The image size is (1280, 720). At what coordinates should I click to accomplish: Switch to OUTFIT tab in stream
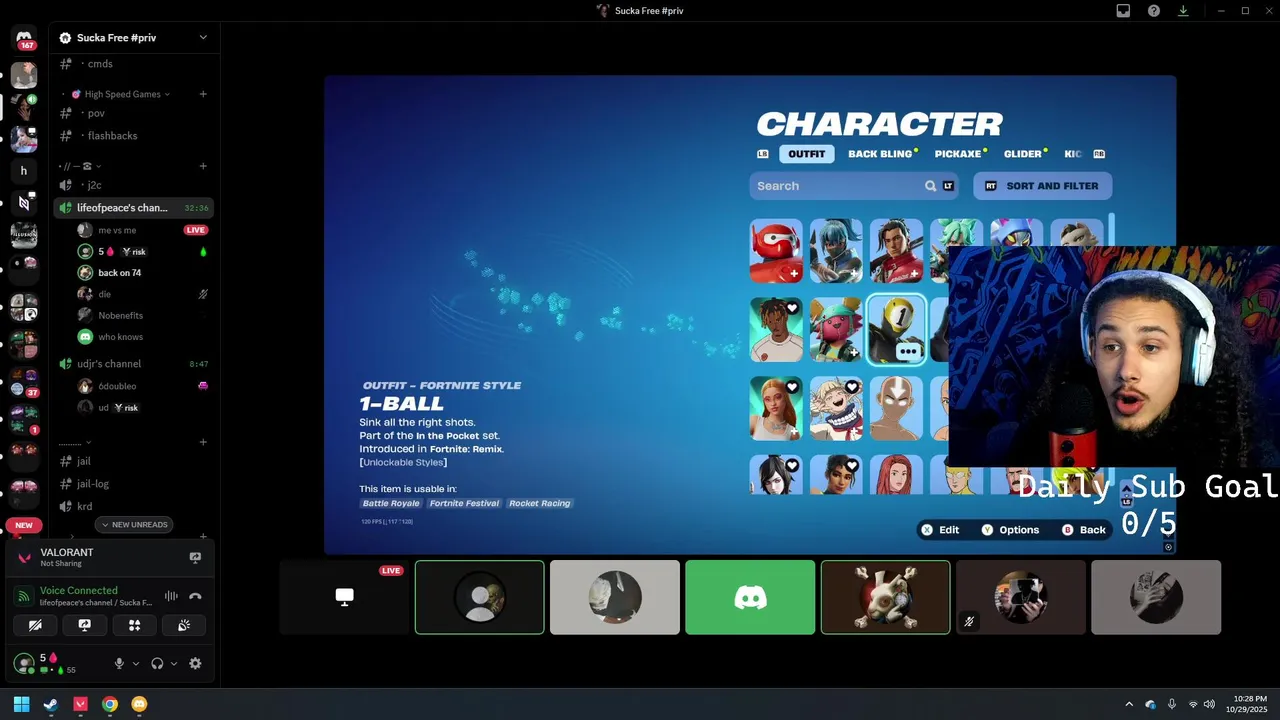(x=806, y=154)
